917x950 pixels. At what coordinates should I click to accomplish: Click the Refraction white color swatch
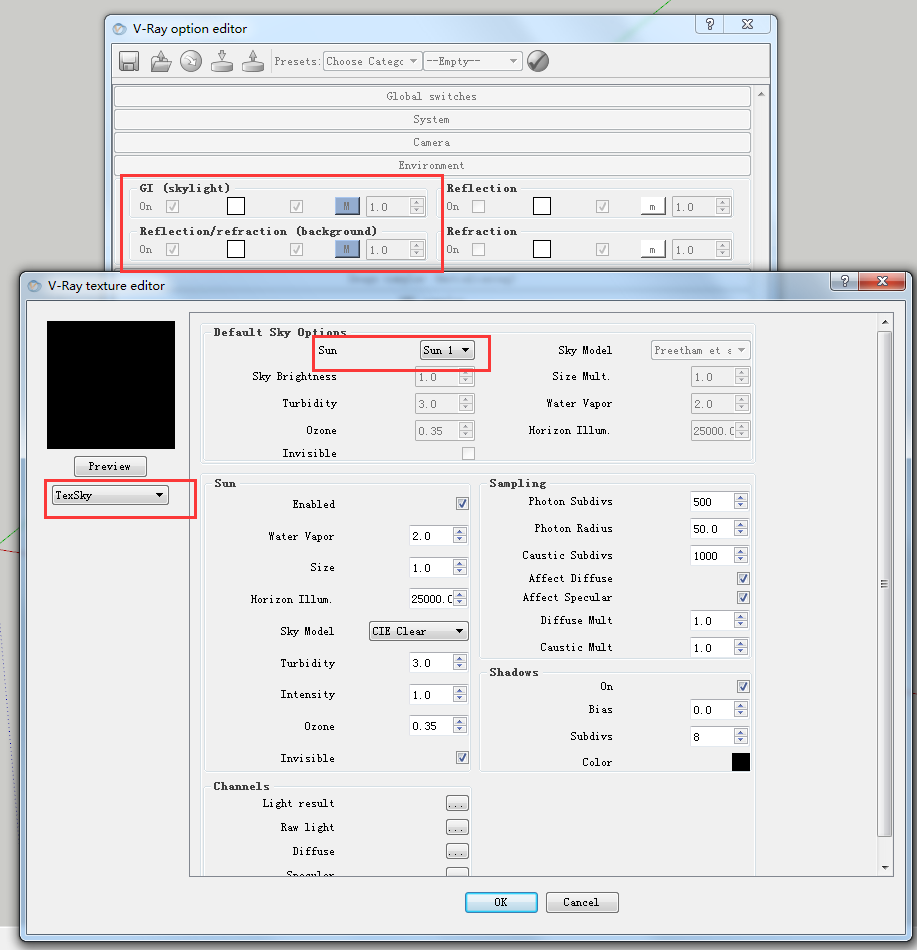point(541,250)
